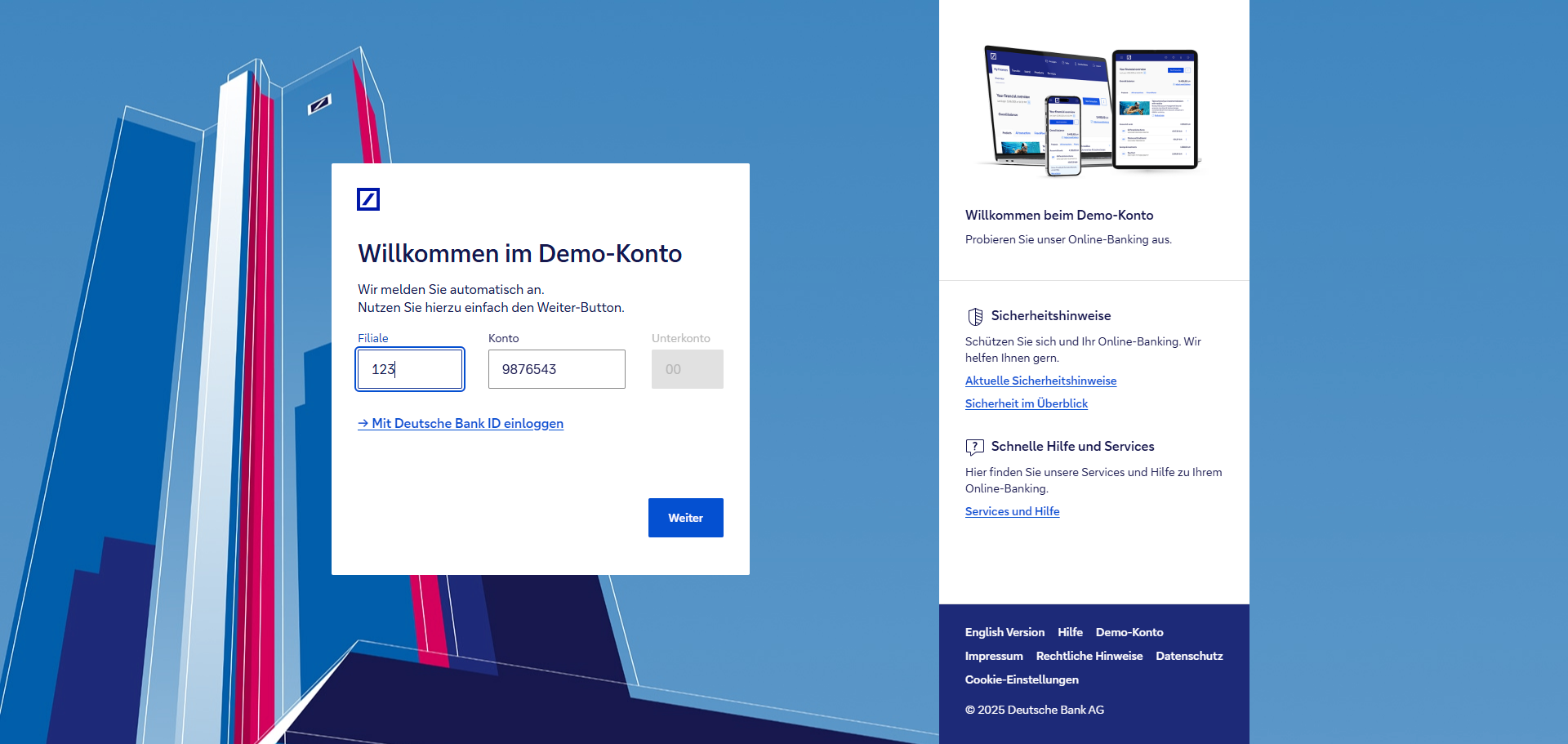Click the shield icon beside Sicherheitshinweise
Screen dimensions: 1568x744
[975, 317]
